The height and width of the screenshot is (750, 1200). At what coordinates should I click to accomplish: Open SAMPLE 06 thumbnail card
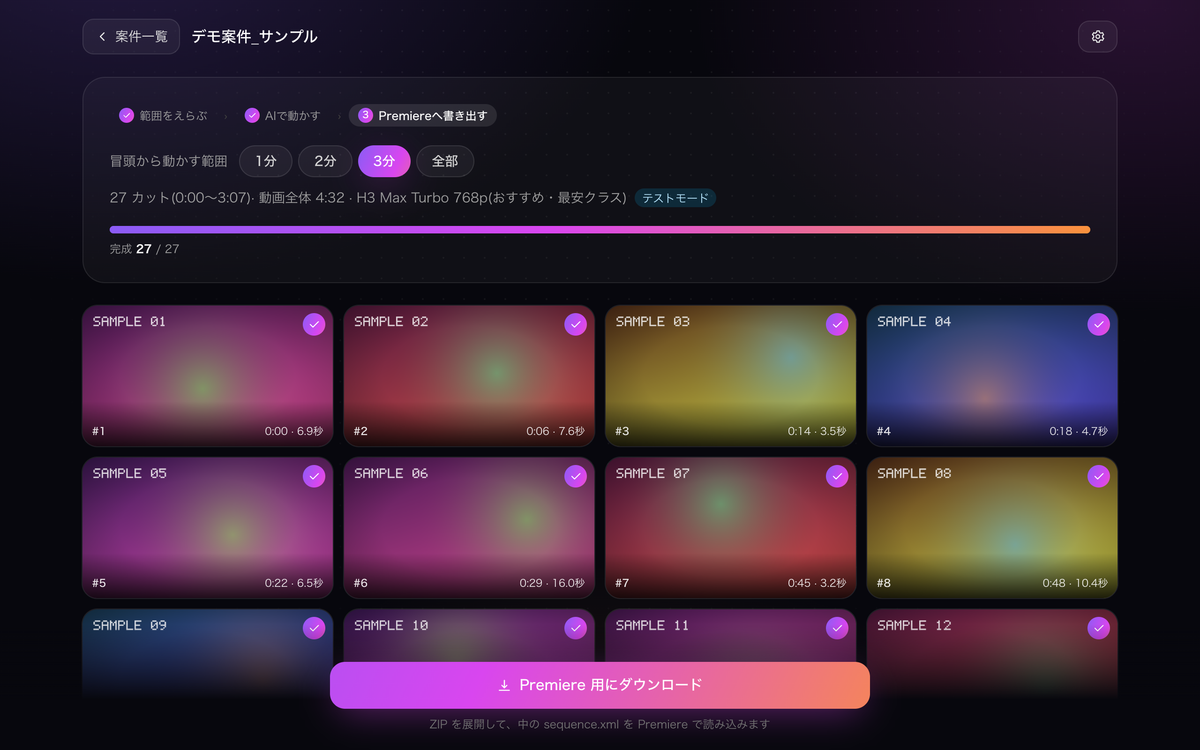coord(469,528)
